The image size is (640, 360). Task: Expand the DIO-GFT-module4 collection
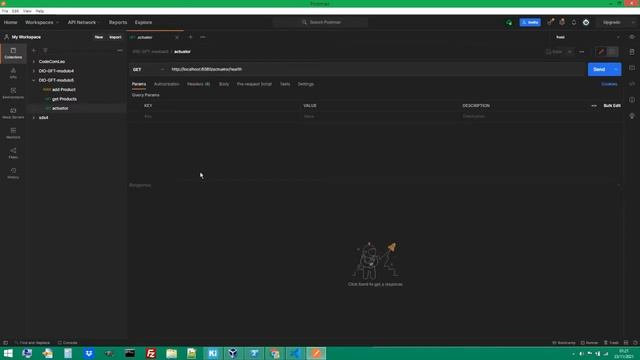34,71
